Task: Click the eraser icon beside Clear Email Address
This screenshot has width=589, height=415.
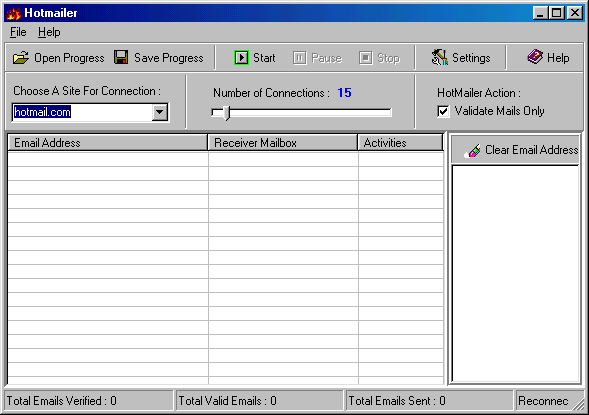Action: click(x=473, y=151)
